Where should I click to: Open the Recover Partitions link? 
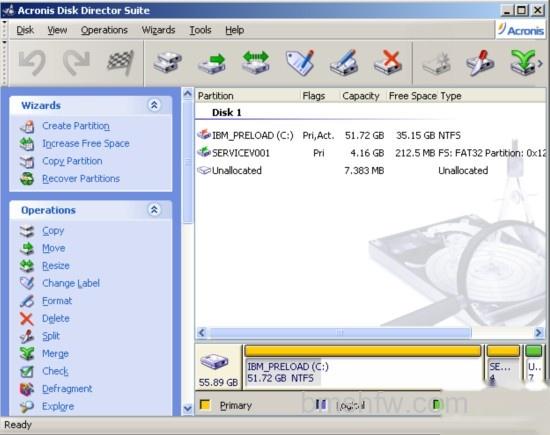pyautogui.click(x=81, y=179)
